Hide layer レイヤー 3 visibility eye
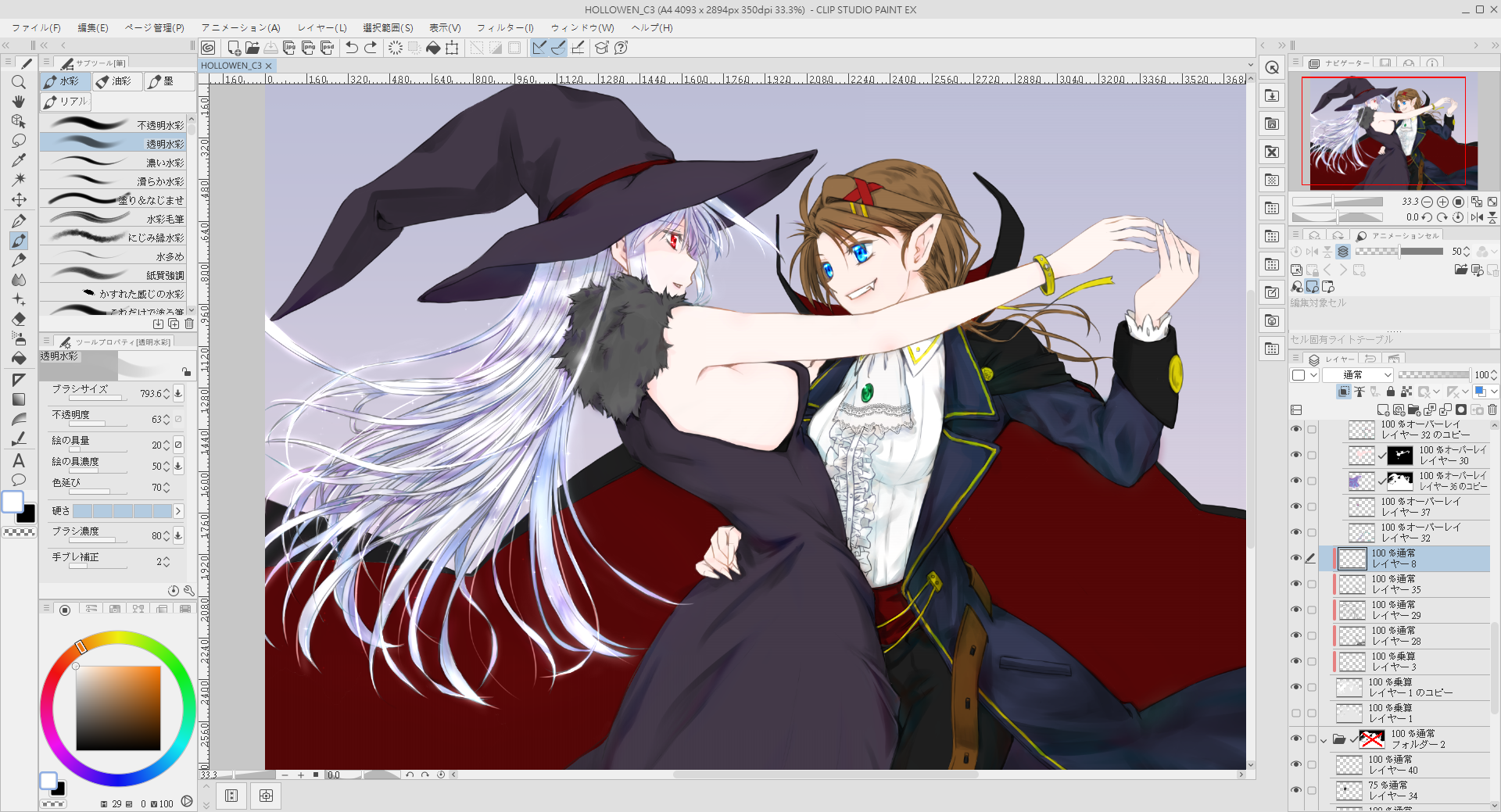The width and height of the screenshot is (1501, 812). (1296, 661)
